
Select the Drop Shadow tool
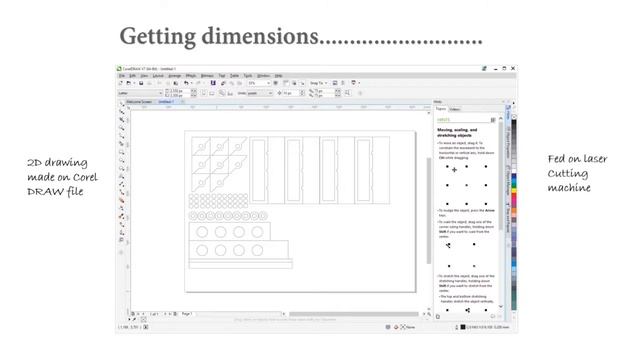(x=122, y=200)
